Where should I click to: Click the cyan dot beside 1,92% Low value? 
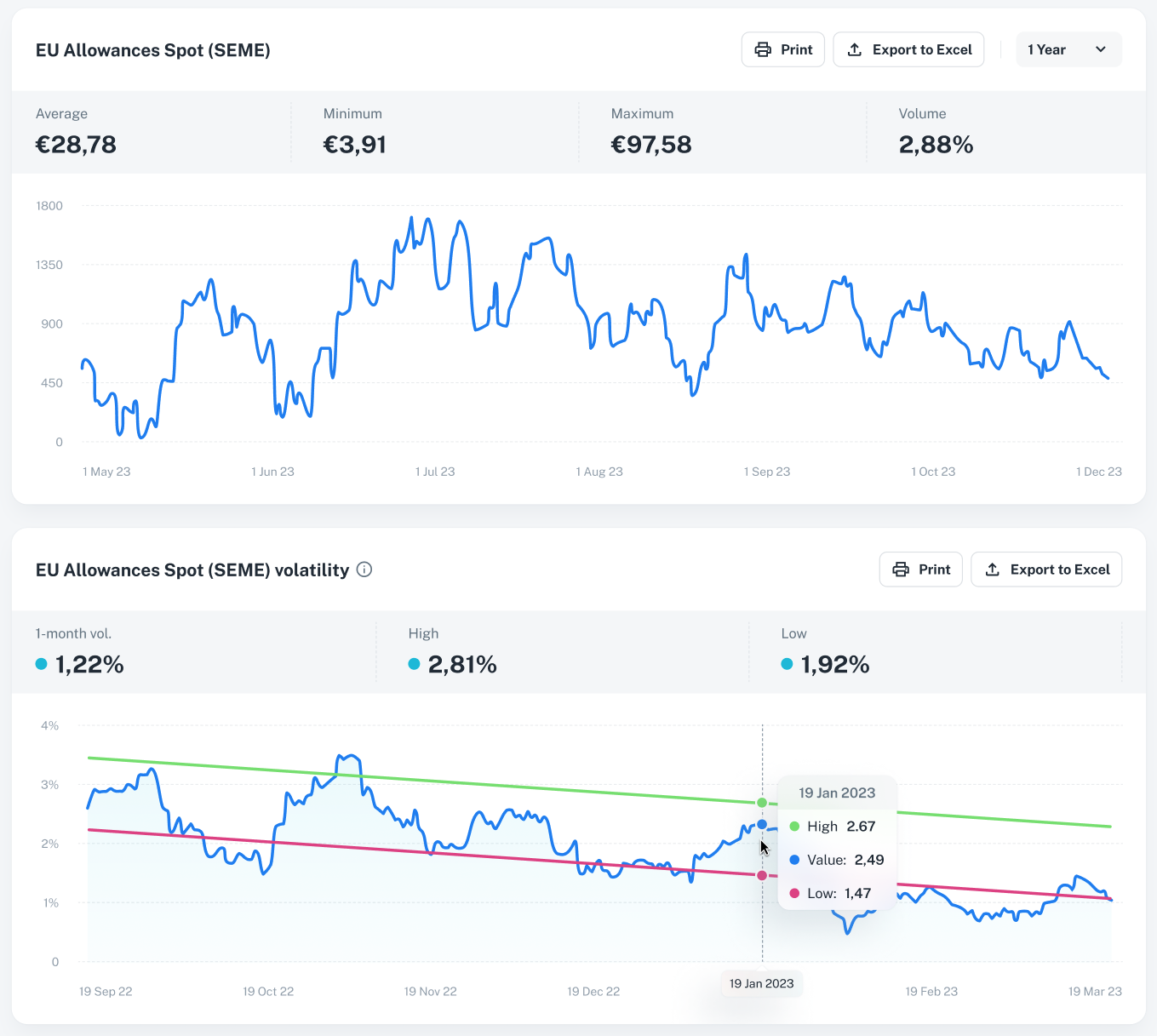(x=787, y=664)
